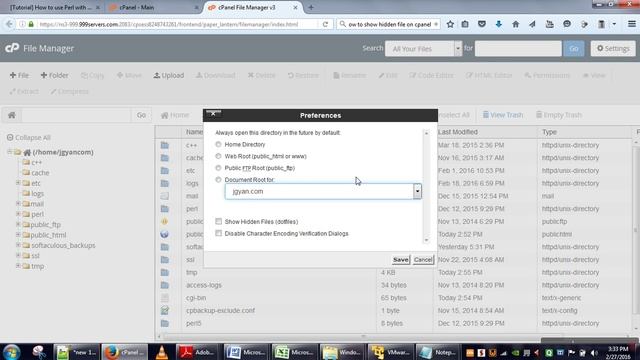Select cPanel File Manager v3 tab
Image resolution: width=640 pixels, height=360 pixels.
[252, 7]
